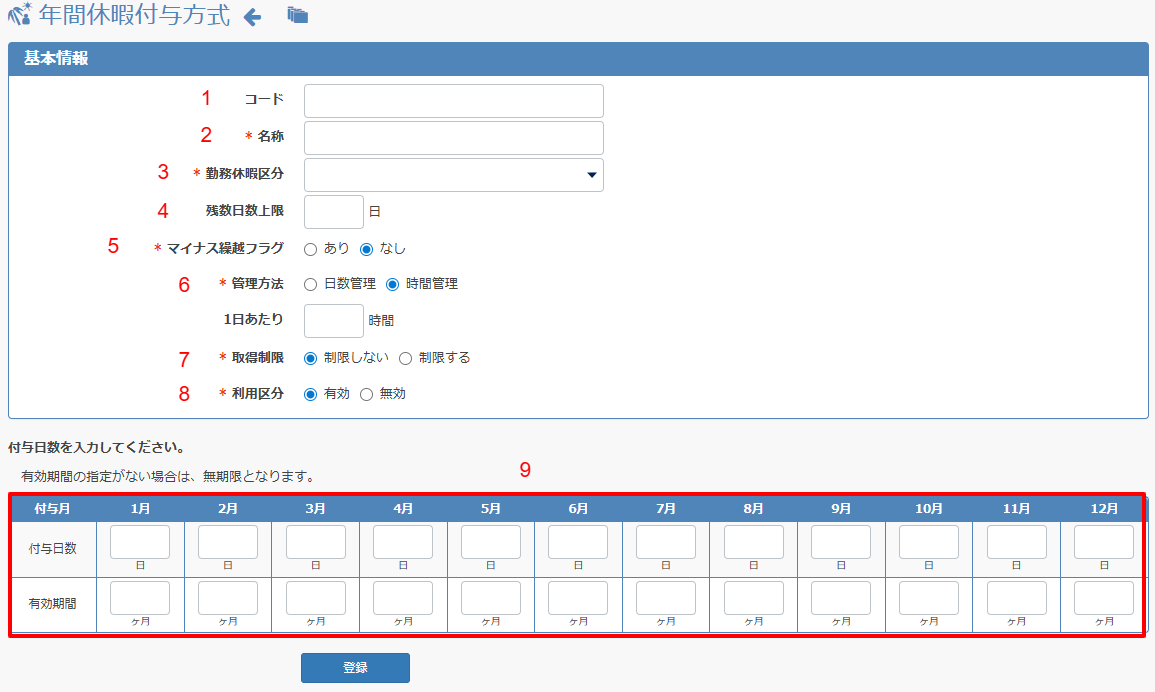Screen dimensions: 1155x692
Task: Focus 有効期間 input for 11月
Action: point(1017,598)
